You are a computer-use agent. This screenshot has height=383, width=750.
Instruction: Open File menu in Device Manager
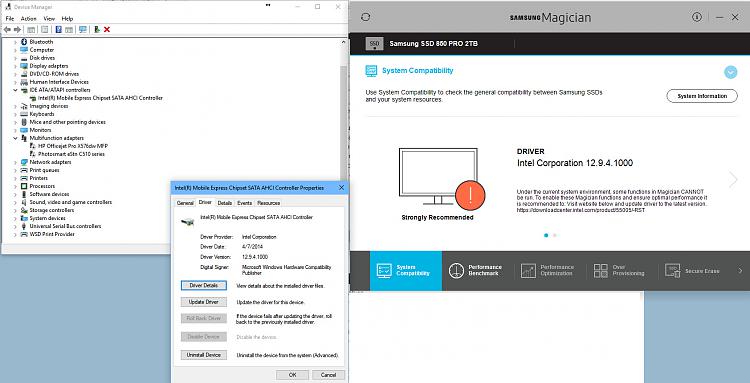(x=10, y=19)
